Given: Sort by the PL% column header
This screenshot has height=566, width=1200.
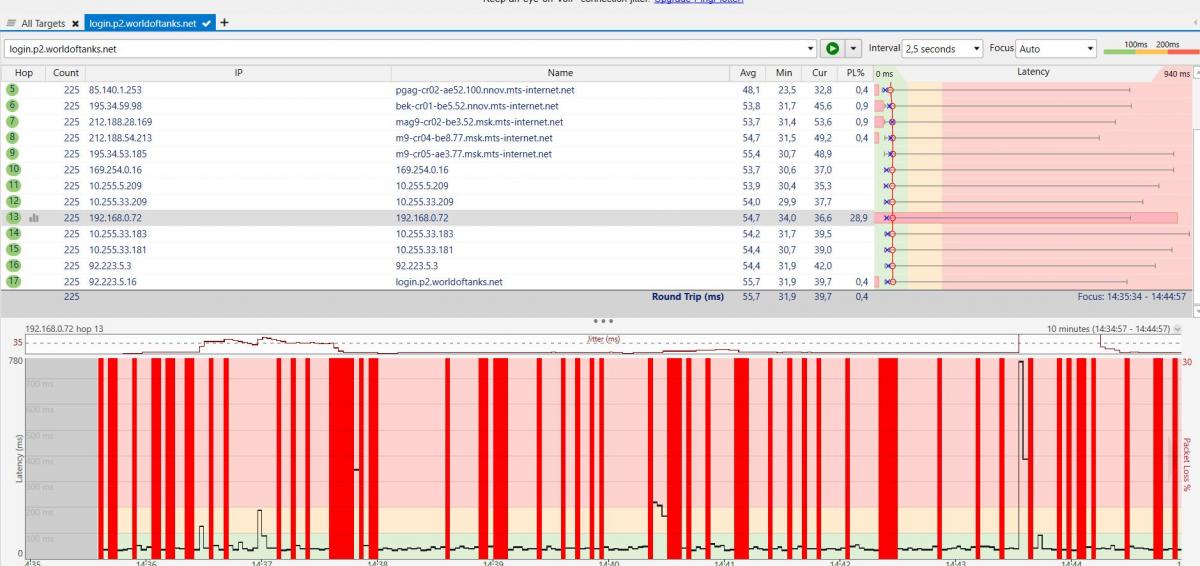Looking at the screenshot, I should pos(854,73).
